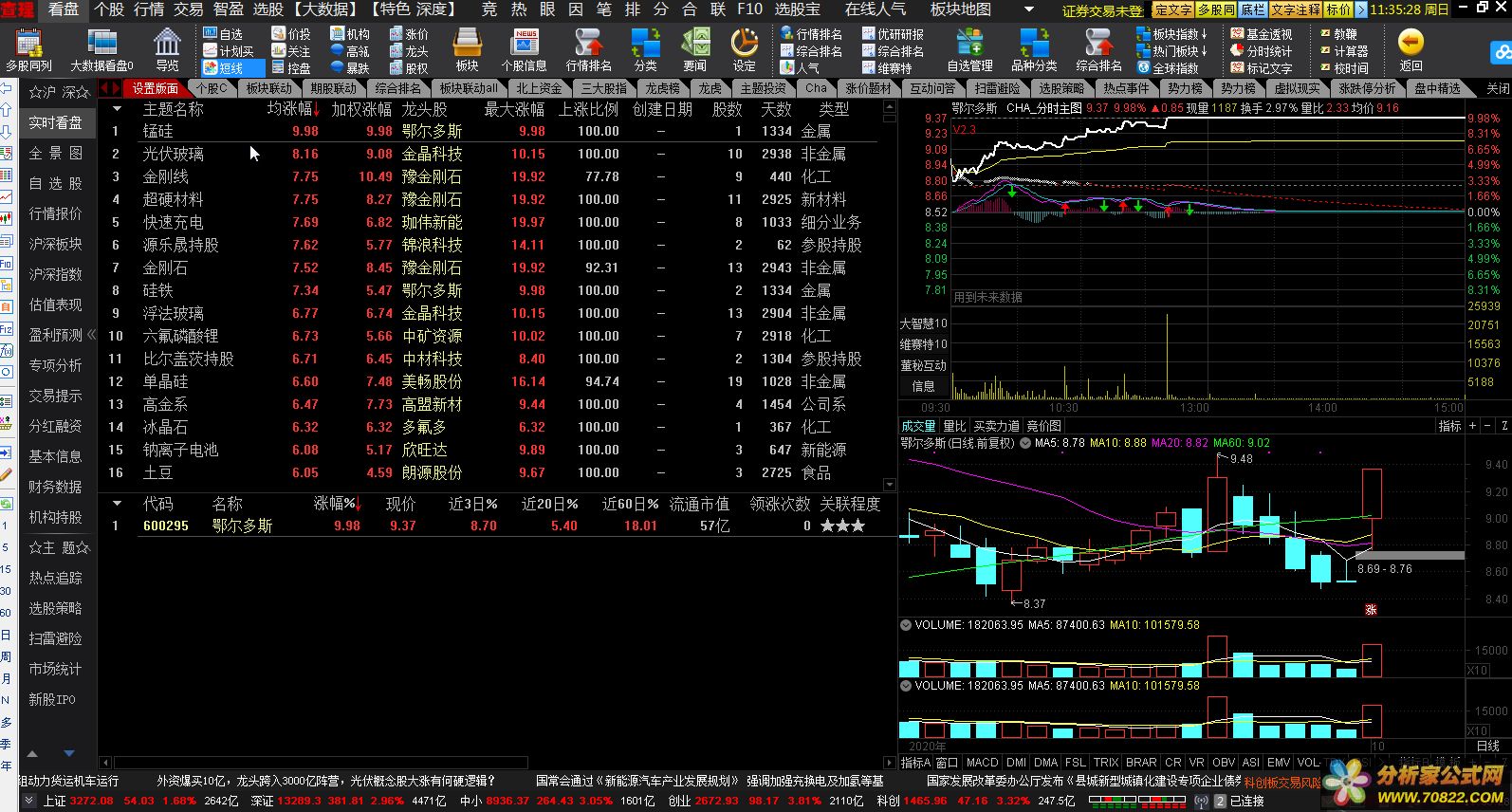This screenshot has height=812, width=1512.
Task: Click the table vertical scrollbar track
Action: coord(890,294)
